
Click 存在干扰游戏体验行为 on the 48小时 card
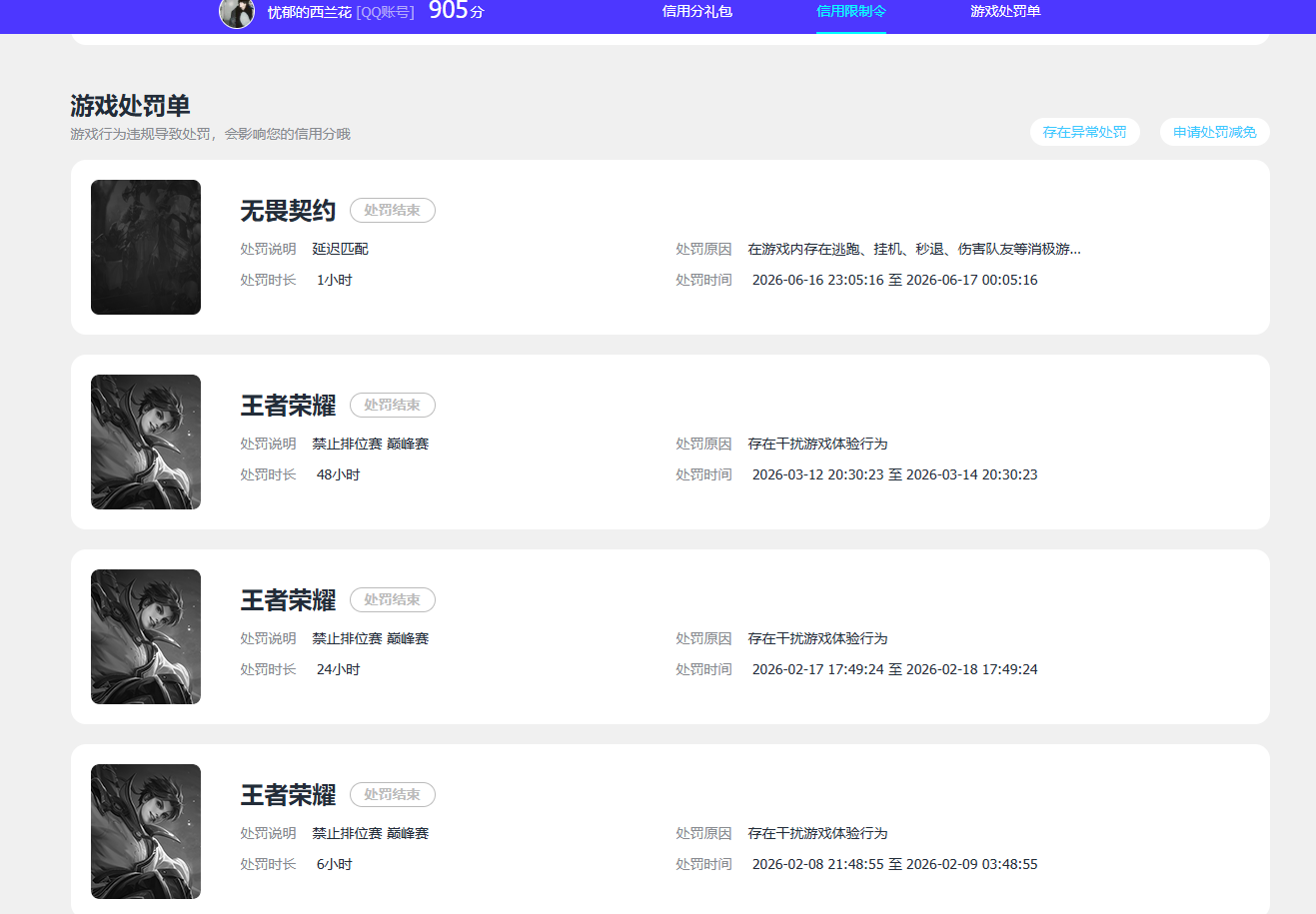pos(817,444)
